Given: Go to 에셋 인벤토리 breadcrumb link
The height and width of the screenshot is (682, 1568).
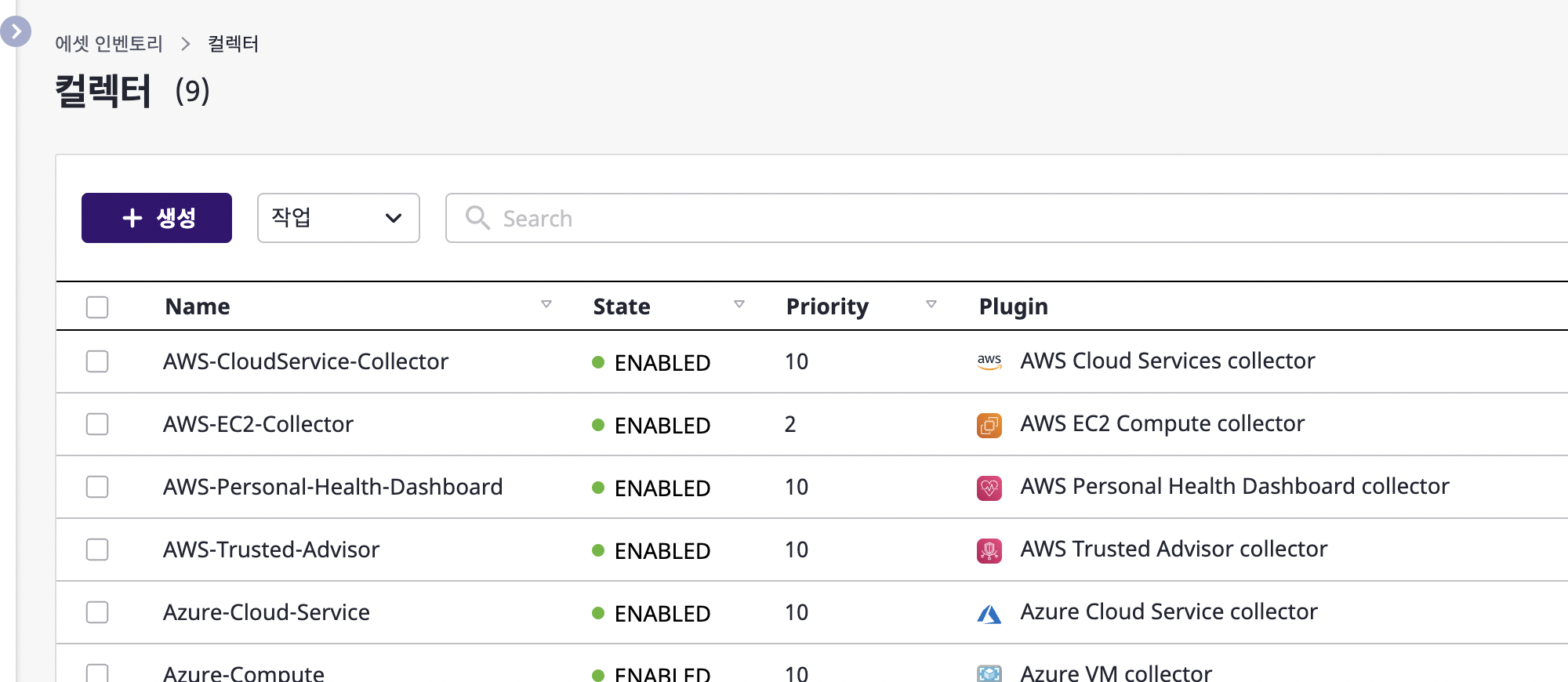Looking at the screenshot, I should 109,44.
